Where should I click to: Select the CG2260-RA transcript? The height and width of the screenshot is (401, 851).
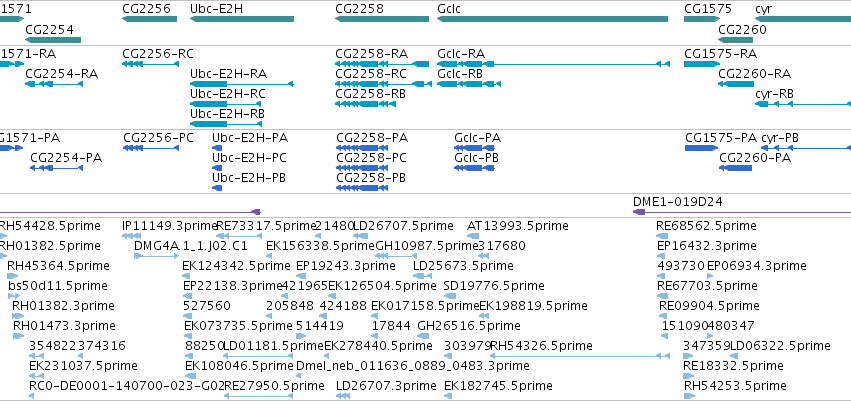(735, 84)
